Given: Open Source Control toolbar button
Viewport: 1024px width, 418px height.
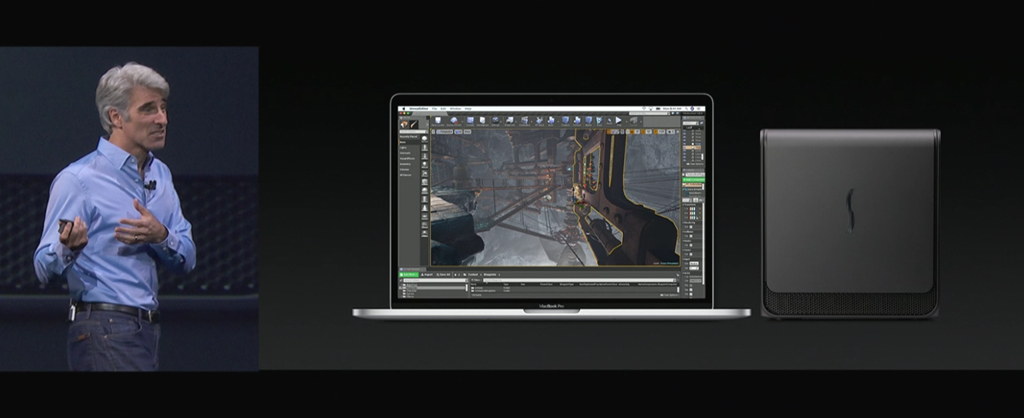Looking at the screenshot, I should coord(454,121).
